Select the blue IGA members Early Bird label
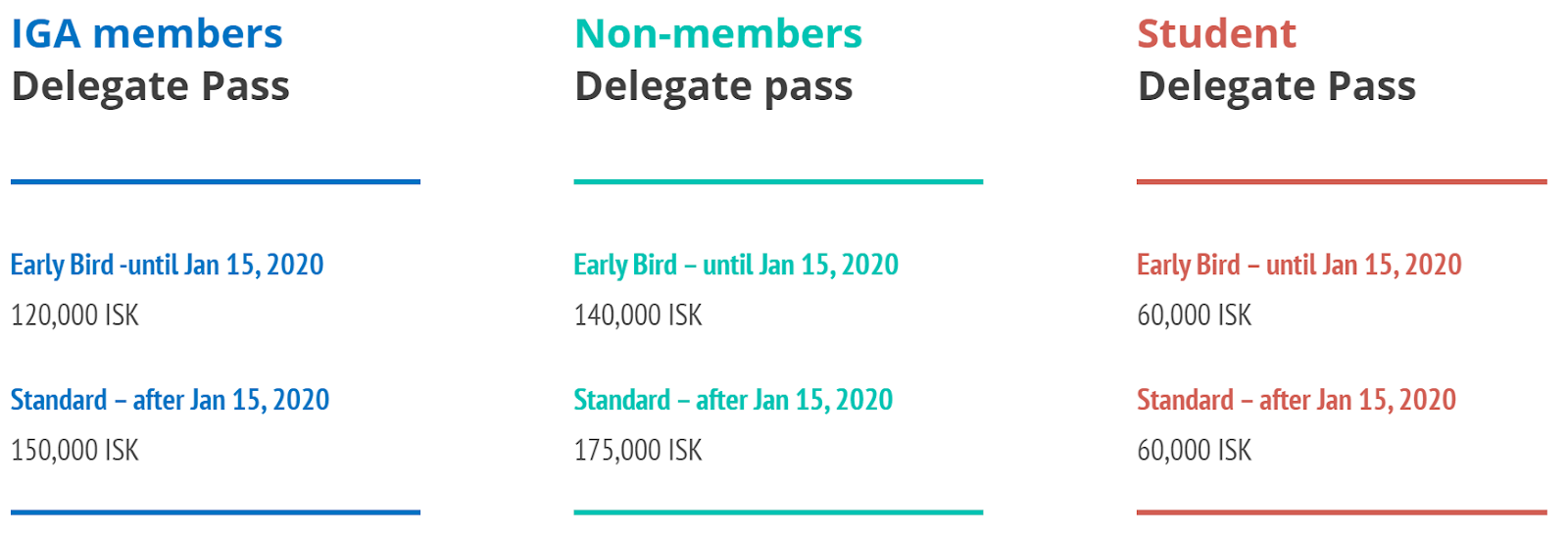This screenshot has height=535, width=1568. [167, 265]
